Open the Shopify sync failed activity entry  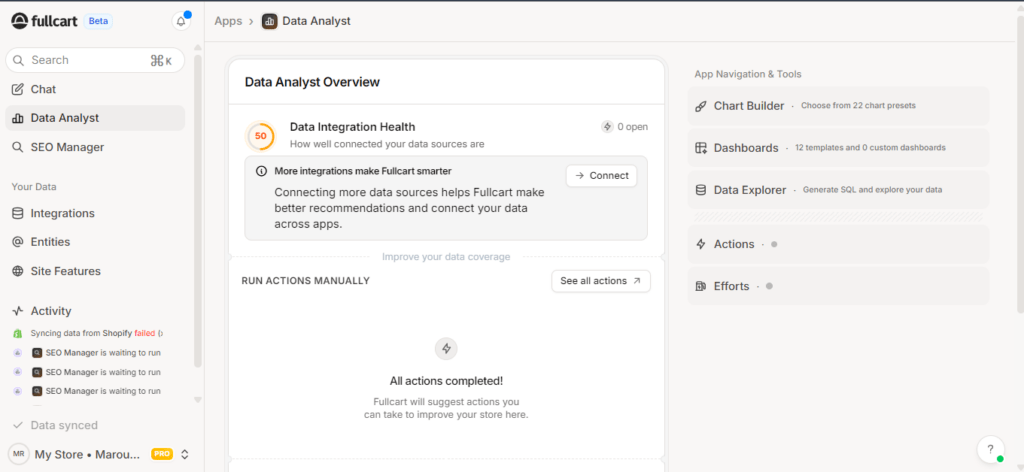coord(97,333)
